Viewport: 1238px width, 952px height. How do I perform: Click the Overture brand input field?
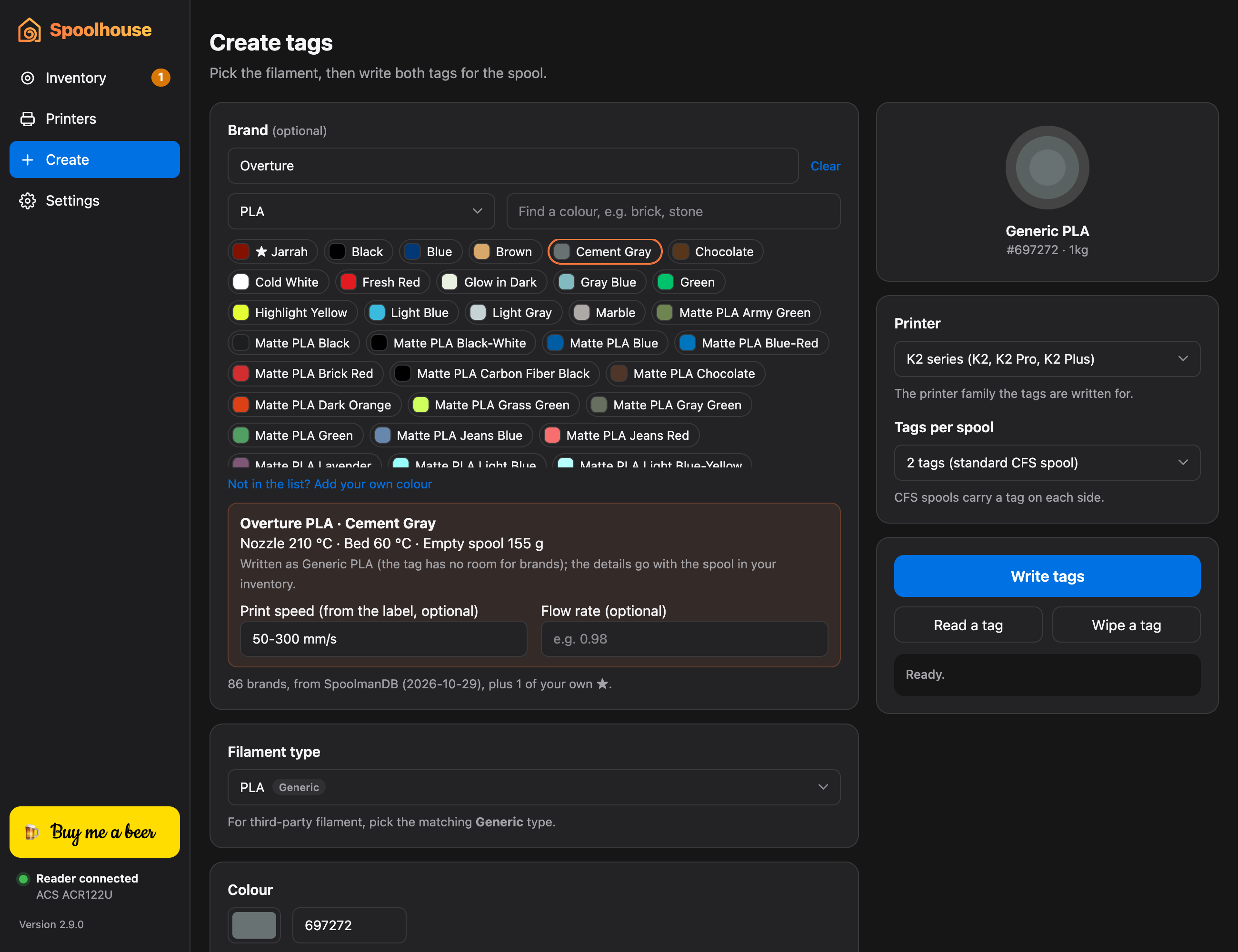tap(513, 166)
